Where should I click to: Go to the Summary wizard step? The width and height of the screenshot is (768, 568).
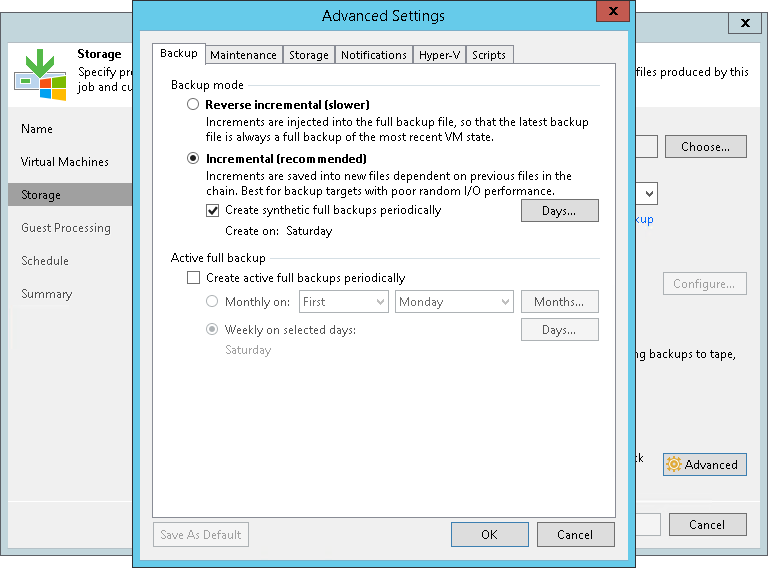(47, 294)
